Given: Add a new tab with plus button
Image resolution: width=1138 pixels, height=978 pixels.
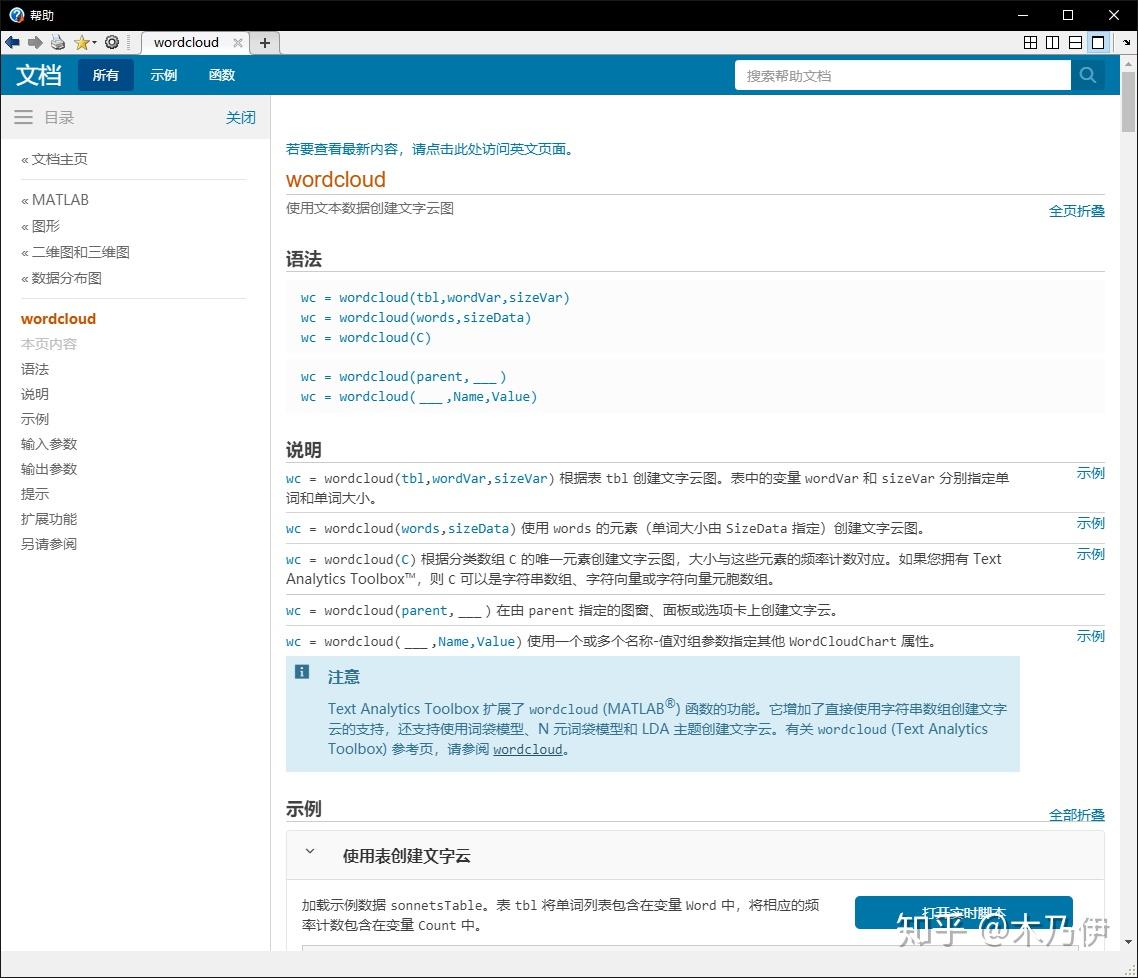Looking at the screenshot, I should tap(265, 43).
